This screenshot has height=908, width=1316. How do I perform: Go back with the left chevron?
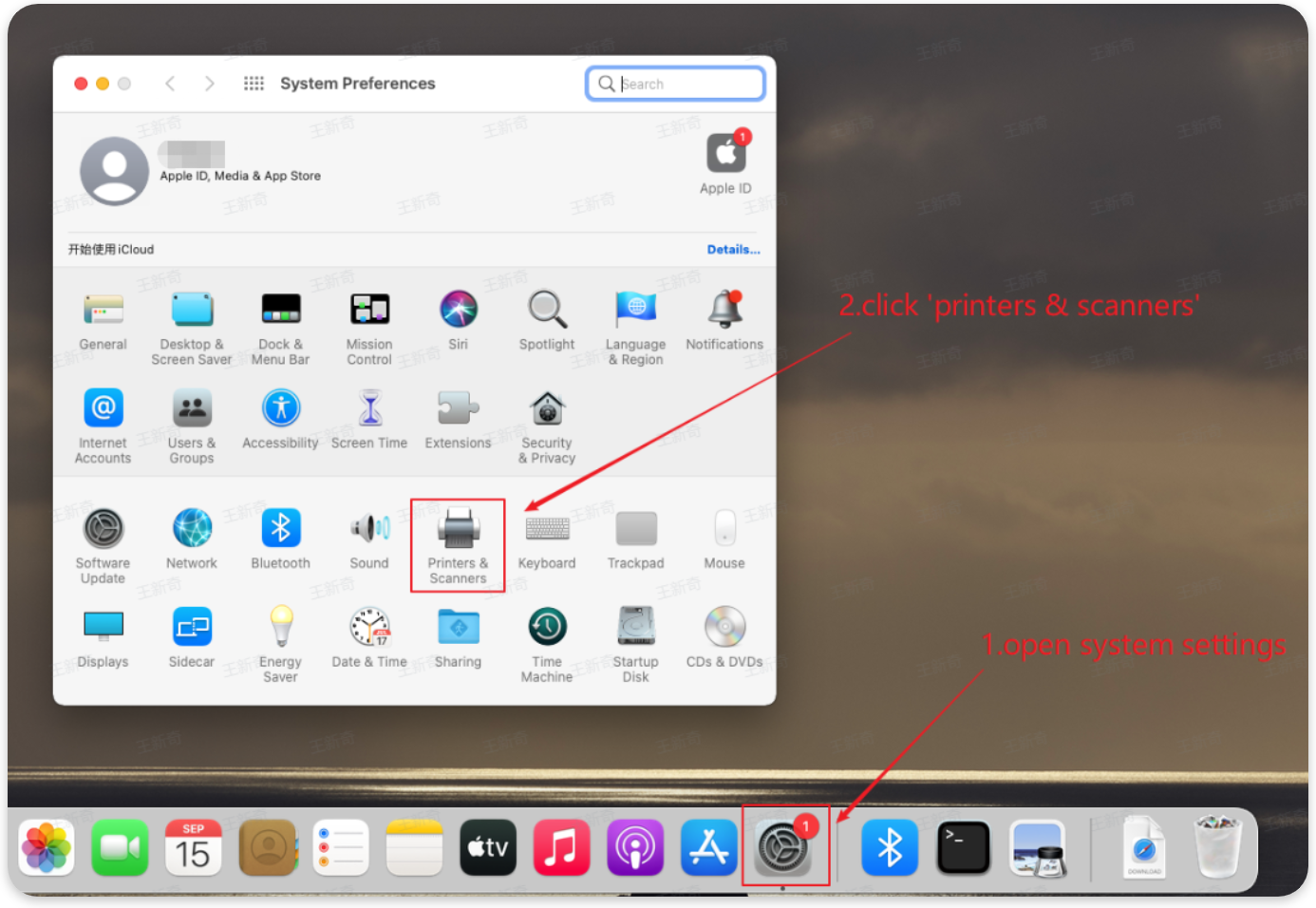pos(170,84)
